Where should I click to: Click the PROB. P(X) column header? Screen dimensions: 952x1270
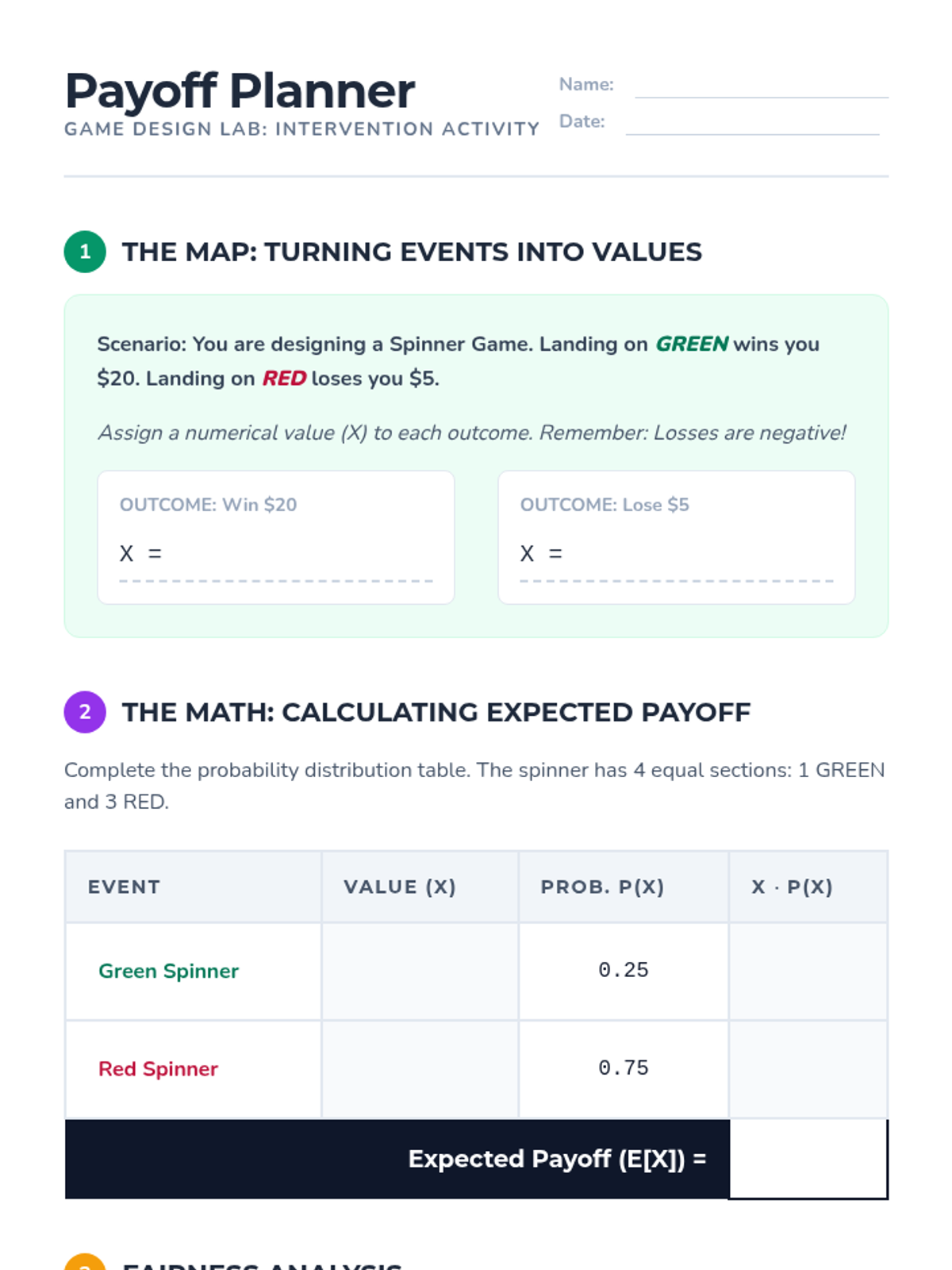[603, 887]
